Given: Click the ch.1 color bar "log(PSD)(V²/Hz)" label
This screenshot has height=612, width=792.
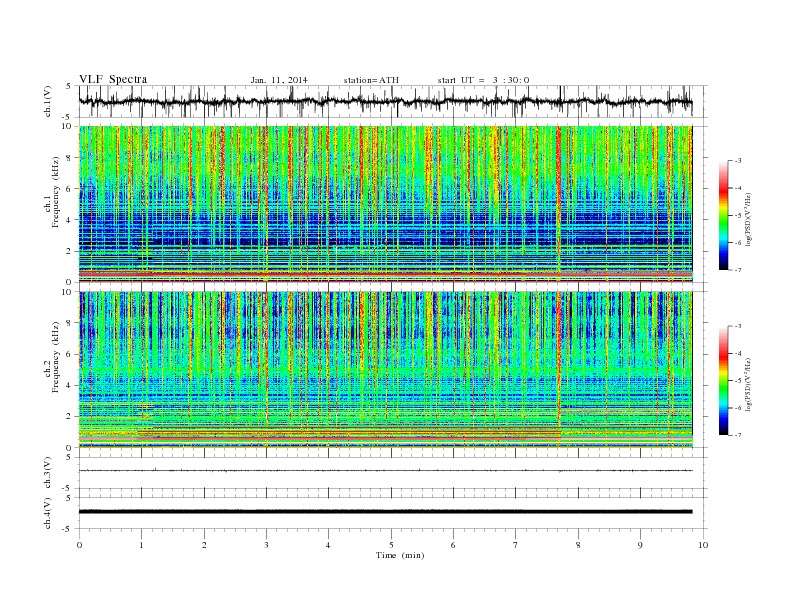Looking at the screenshot, I should 748,218.
